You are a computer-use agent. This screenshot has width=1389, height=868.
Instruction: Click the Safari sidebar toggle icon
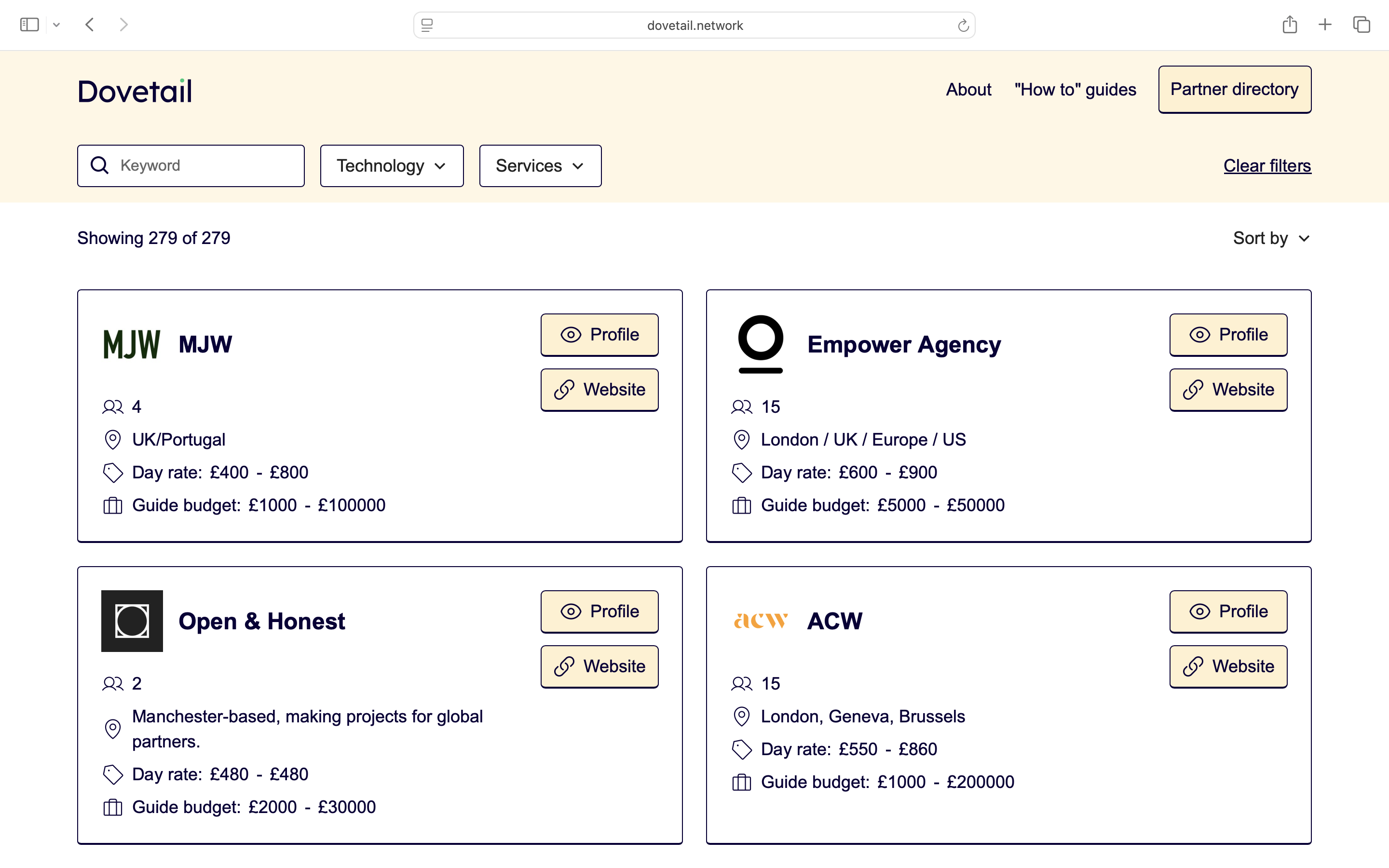29,25
